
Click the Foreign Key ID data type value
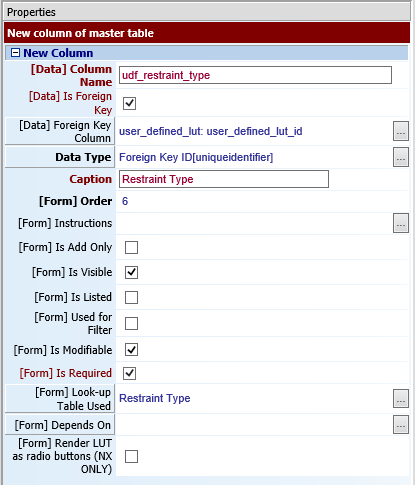click(196, 157)
